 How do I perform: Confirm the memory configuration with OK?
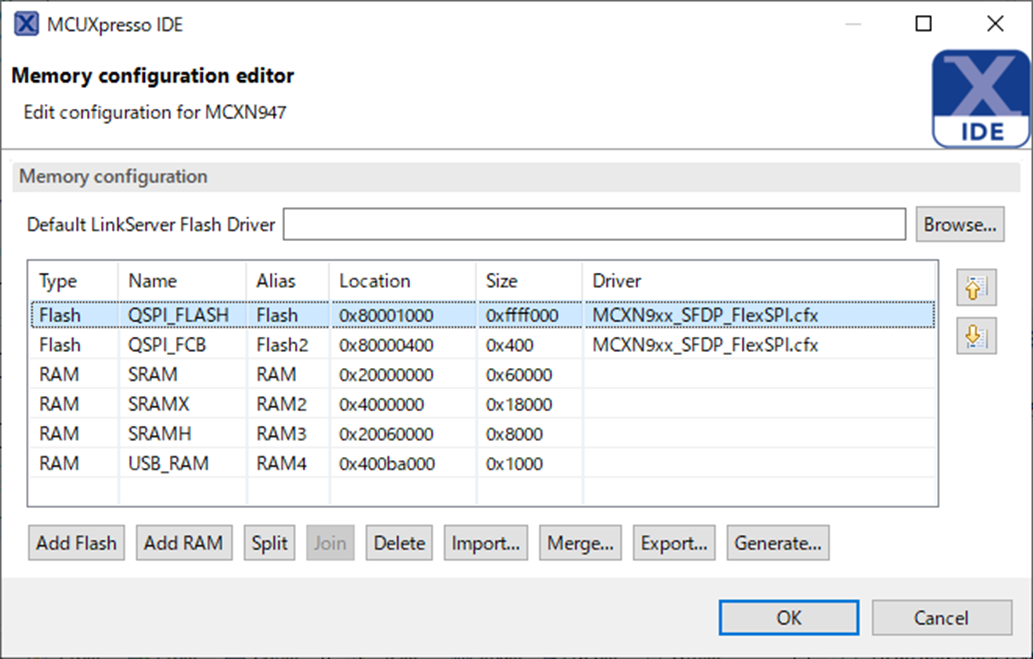click(x=788, y=617)
